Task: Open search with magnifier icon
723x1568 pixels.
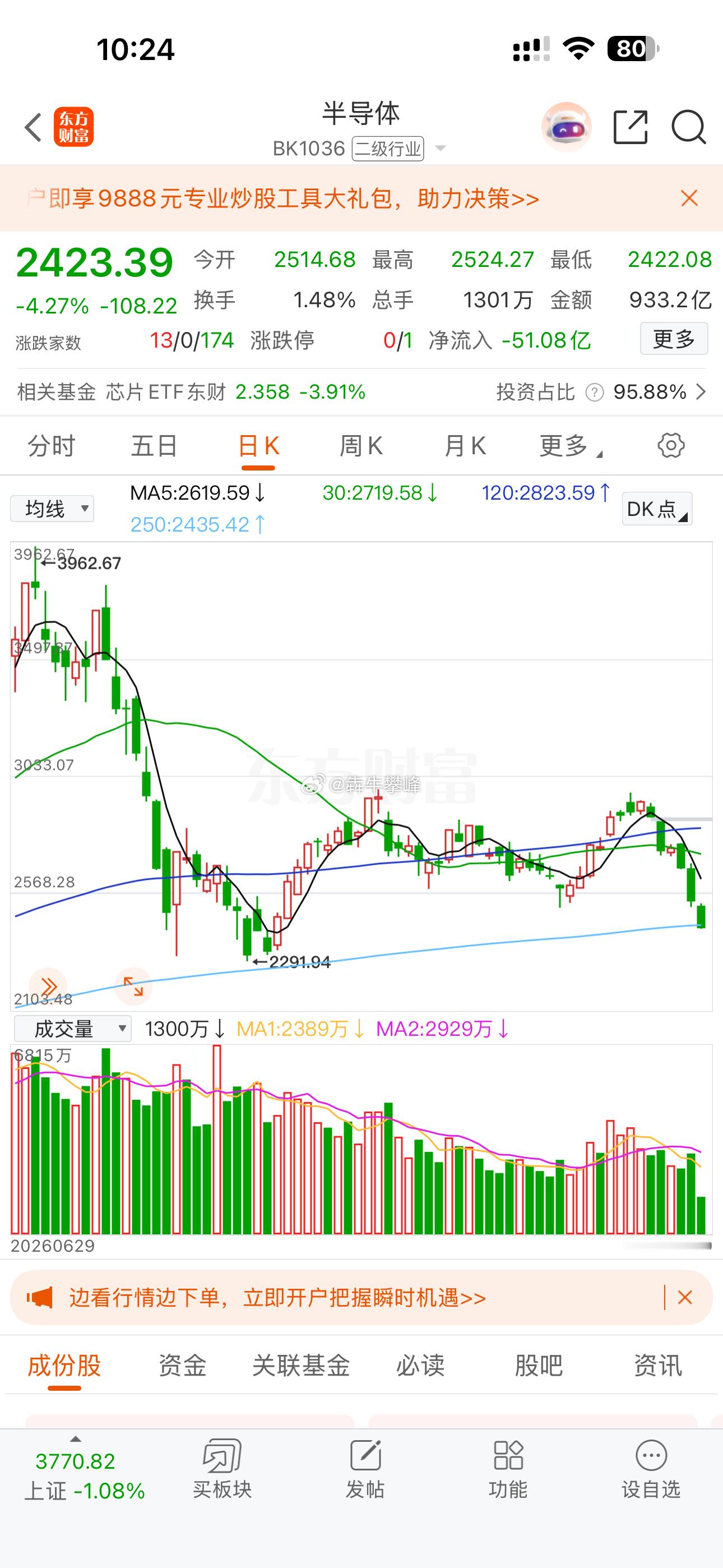Action: point(688,127)
